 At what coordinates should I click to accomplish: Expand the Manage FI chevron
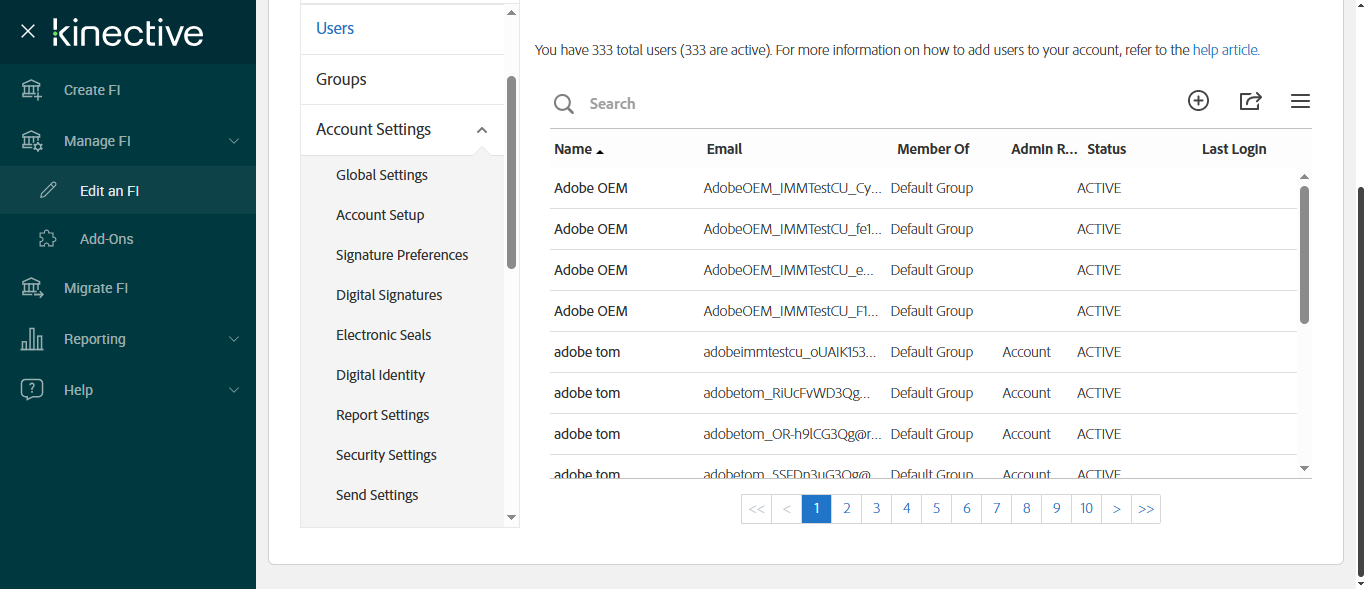coord(234,141)
